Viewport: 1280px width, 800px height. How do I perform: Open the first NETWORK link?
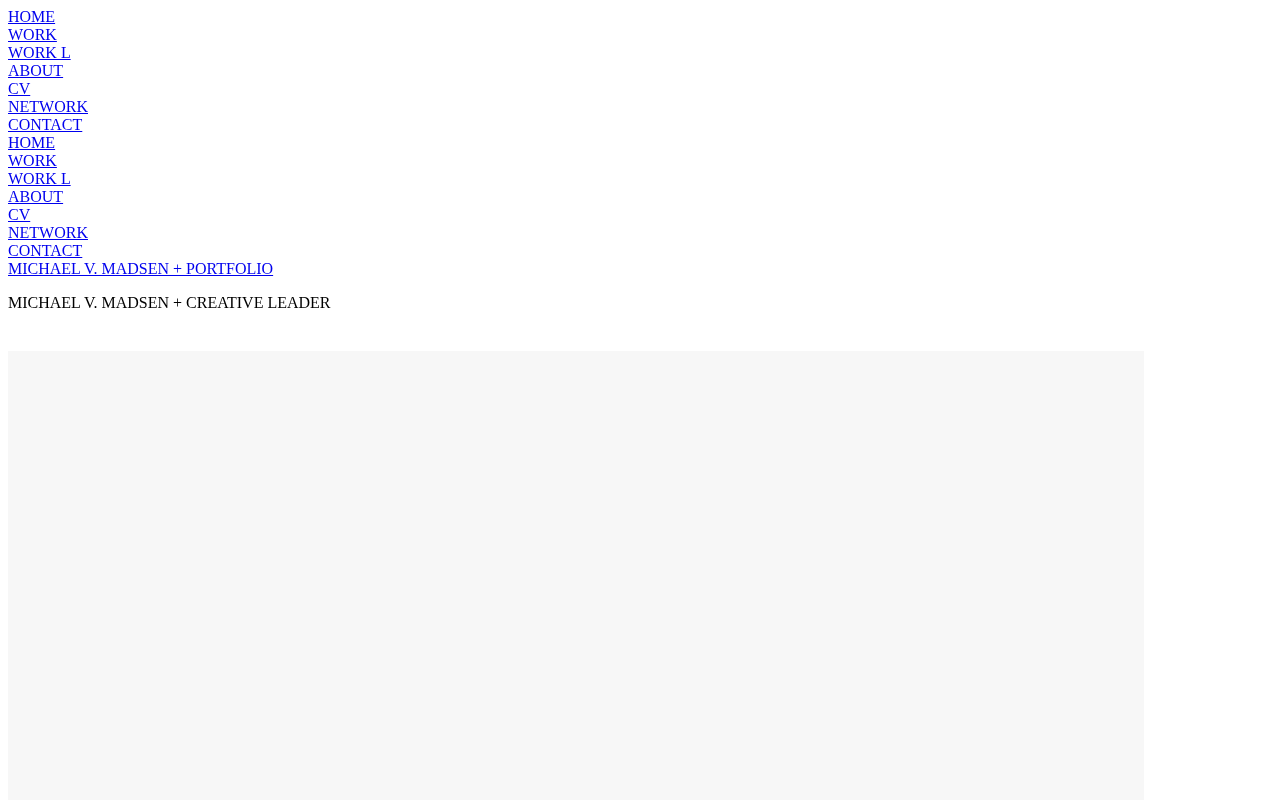[48, 107]
